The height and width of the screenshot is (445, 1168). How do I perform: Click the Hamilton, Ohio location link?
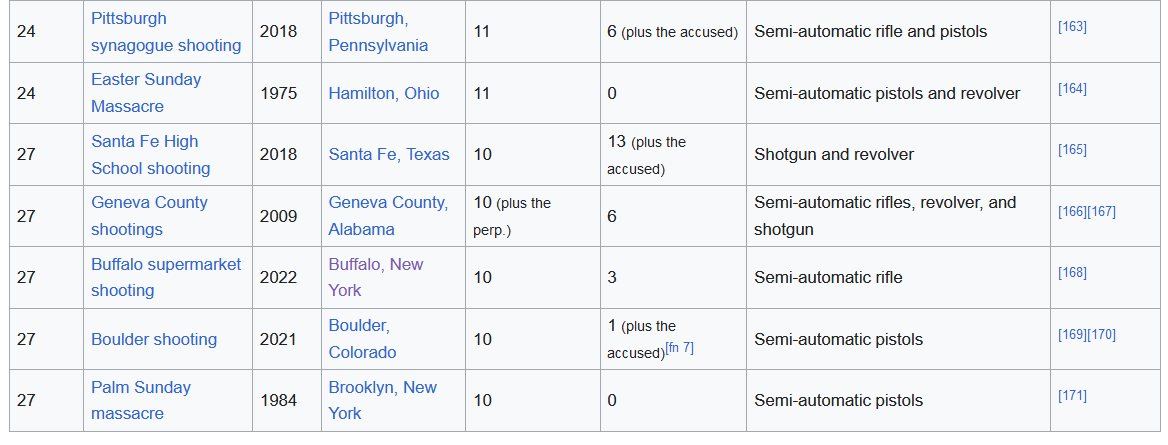(384, 93)
